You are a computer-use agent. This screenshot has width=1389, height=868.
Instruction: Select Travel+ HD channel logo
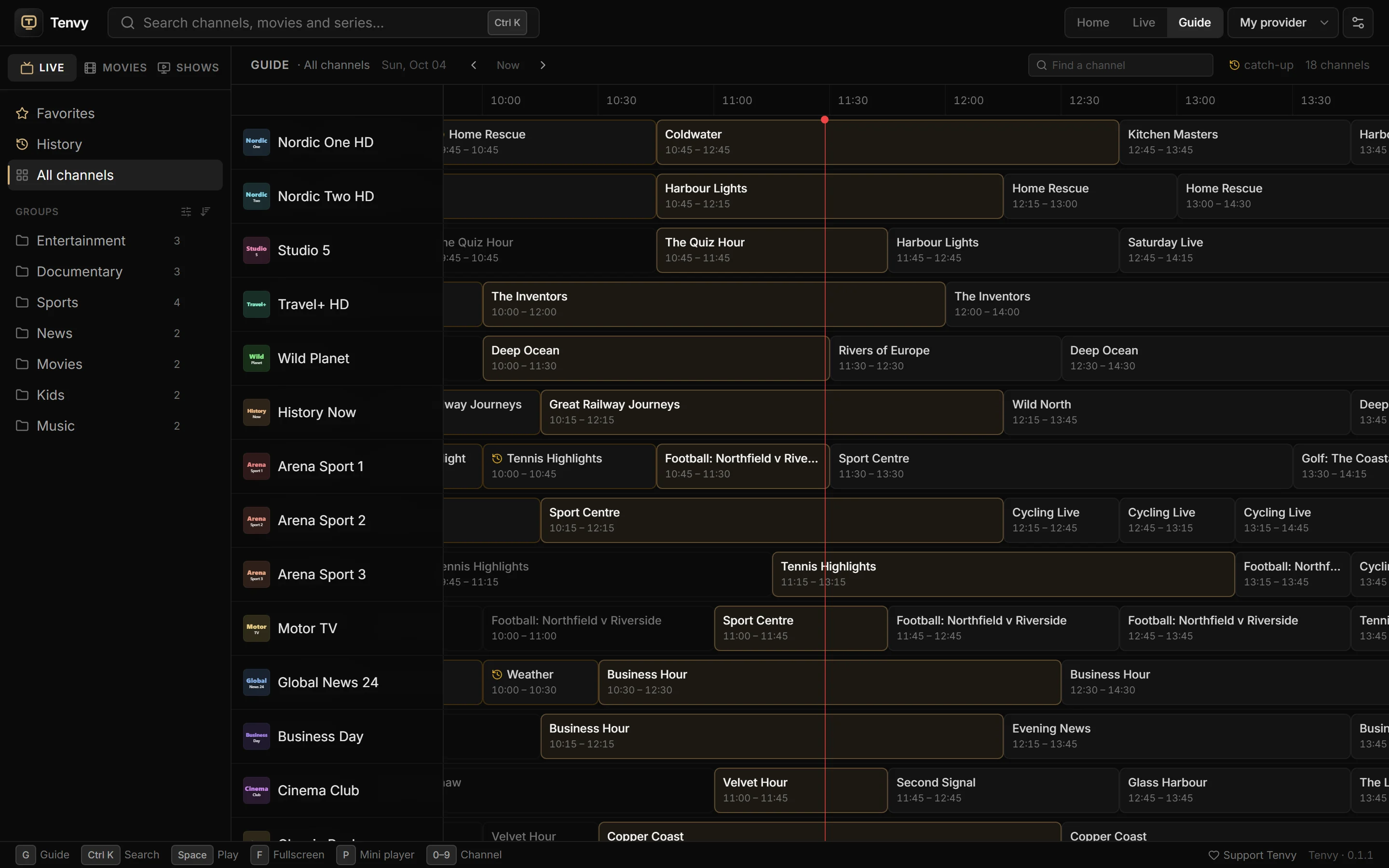tap(257, 304)
